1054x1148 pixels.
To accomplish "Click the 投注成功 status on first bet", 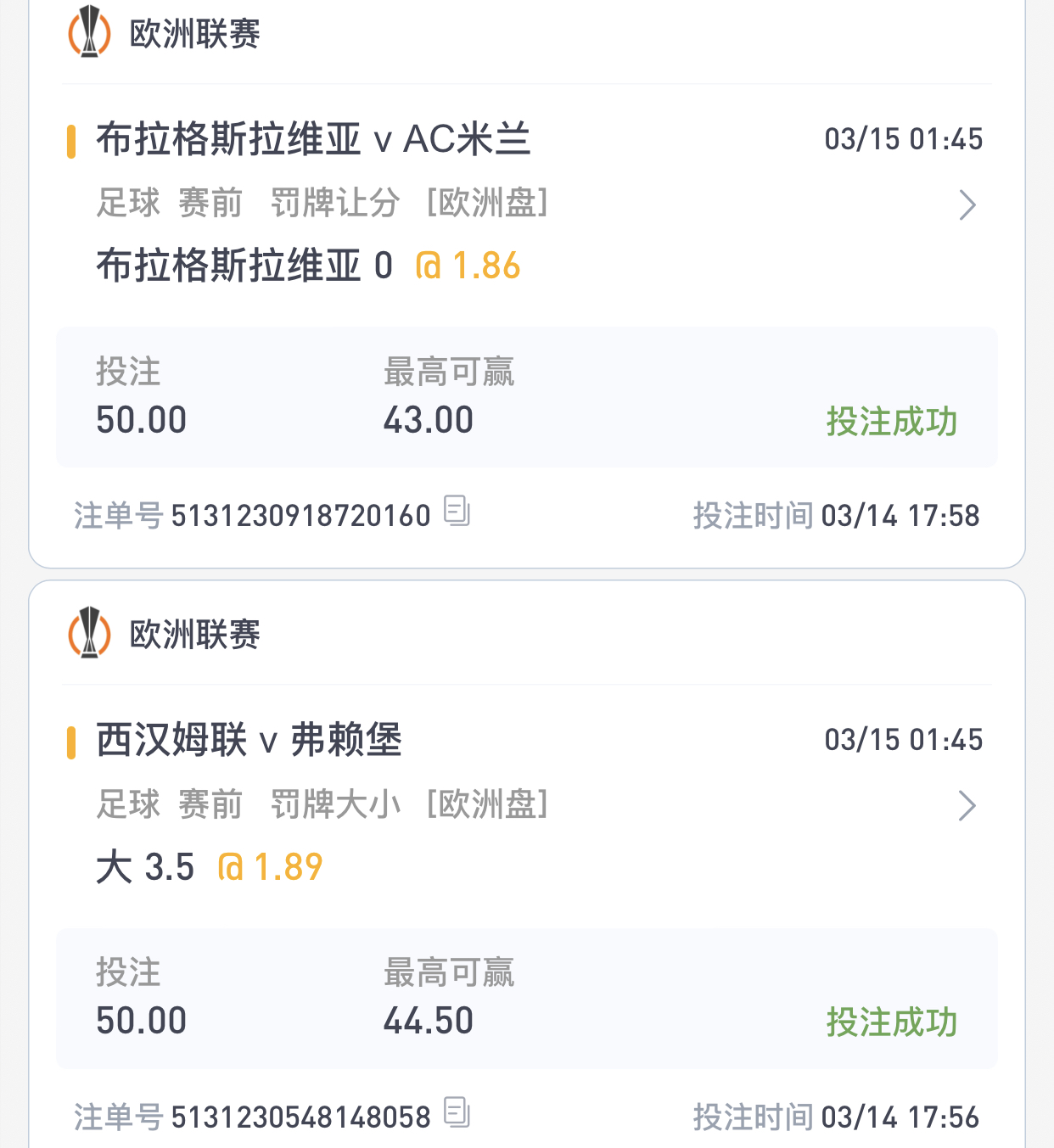I will (x=891, y=422).
